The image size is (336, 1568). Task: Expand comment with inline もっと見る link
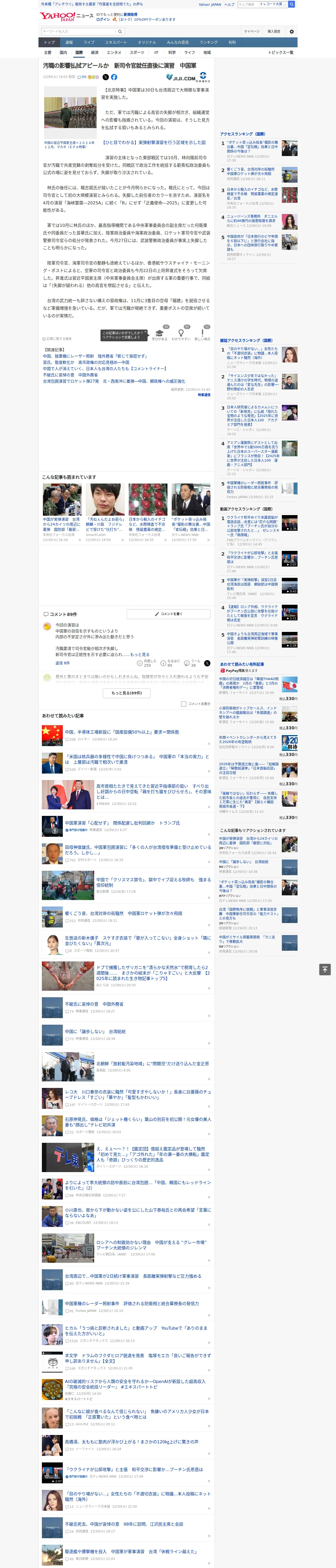point(140,654)
